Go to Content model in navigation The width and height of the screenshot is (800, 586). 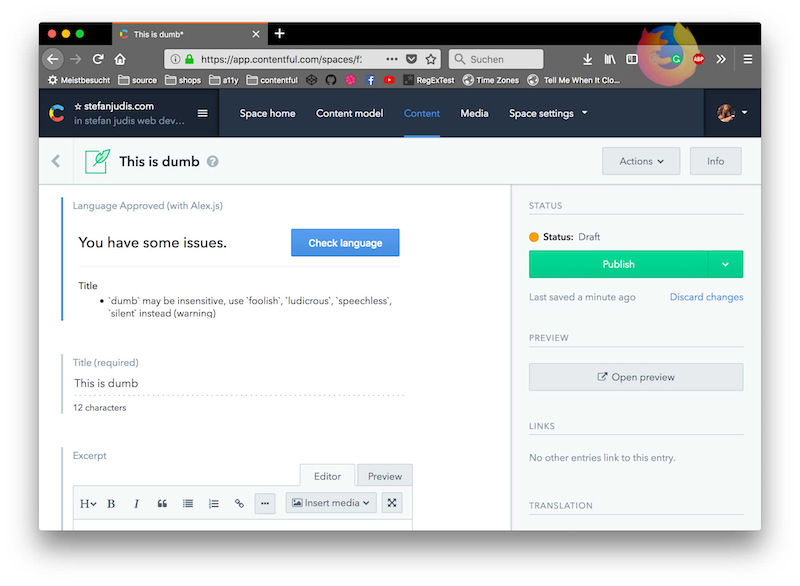tap(349, 113)
